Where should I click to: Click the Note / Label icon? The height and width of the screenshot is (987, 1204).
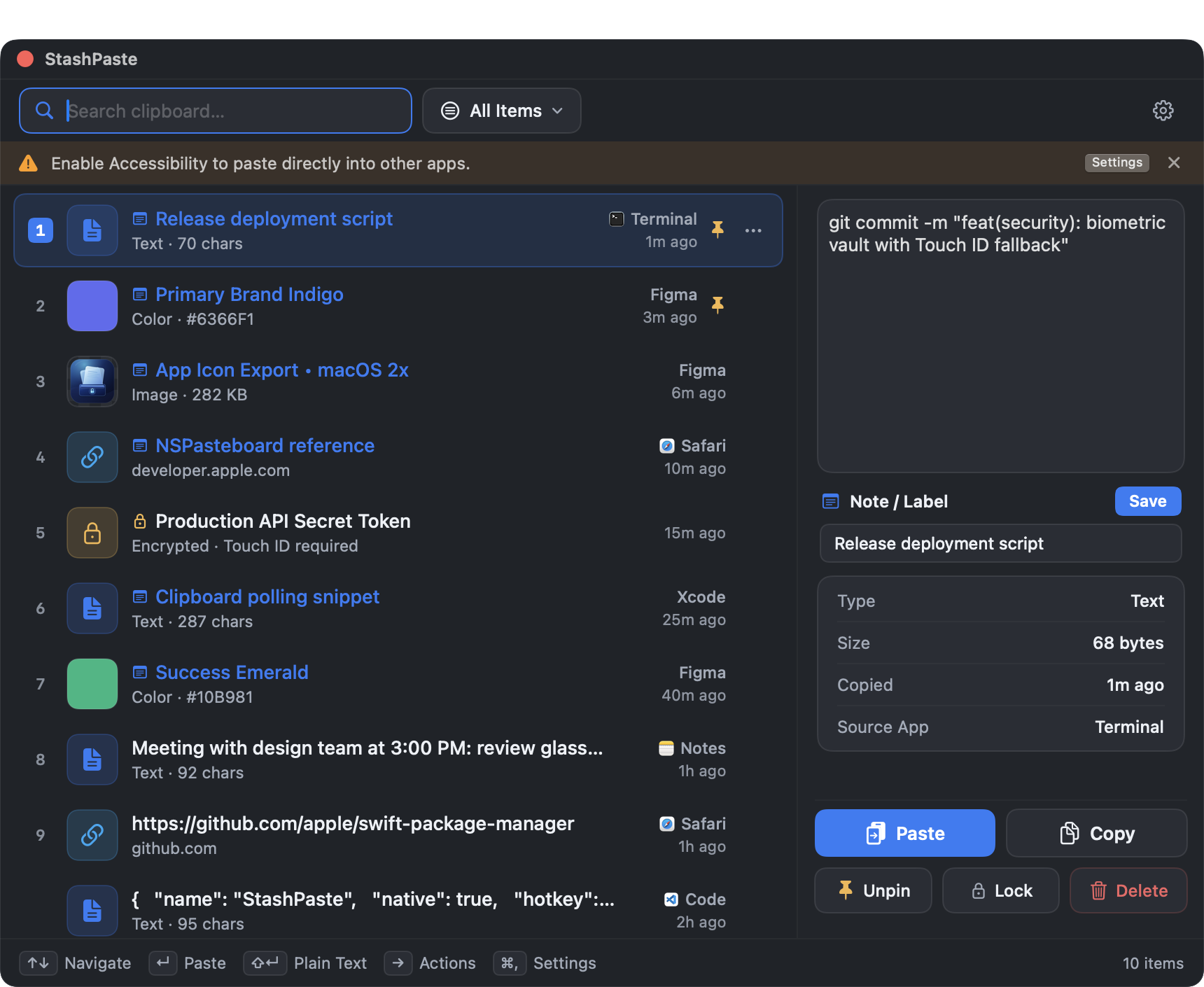[x=831, y=501]
